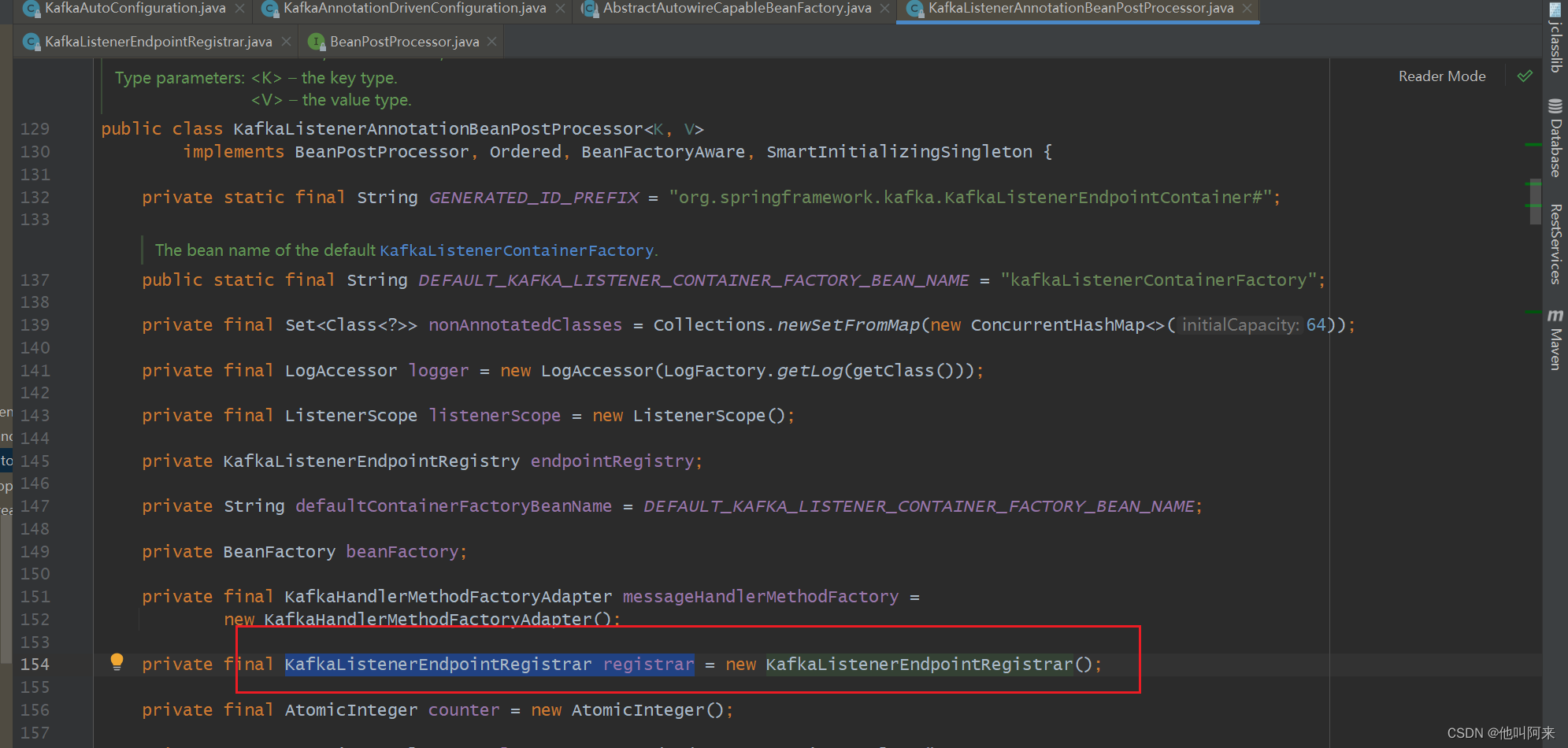Click the "kafkaListenerContainerFactory" string literal

tap(1158, 280)
